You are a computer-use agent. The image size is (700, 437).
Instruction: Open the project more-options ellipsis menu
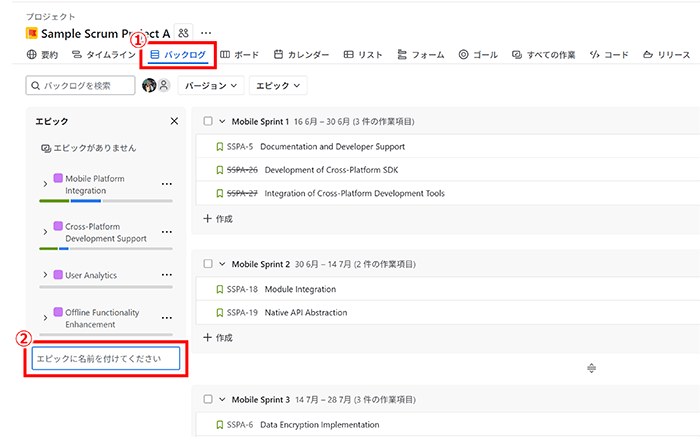tap(206, 33)
